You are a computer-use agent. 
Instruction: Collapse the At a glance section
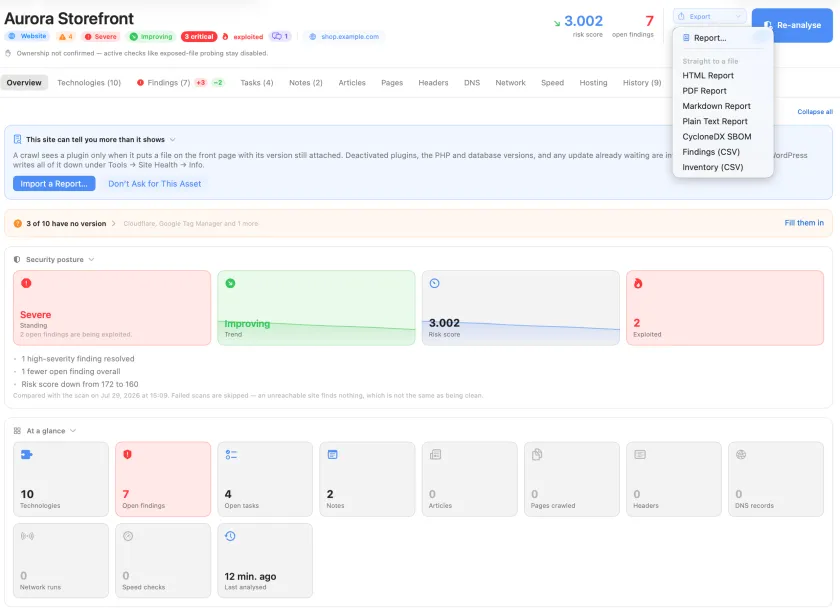[x=73, y=431]
